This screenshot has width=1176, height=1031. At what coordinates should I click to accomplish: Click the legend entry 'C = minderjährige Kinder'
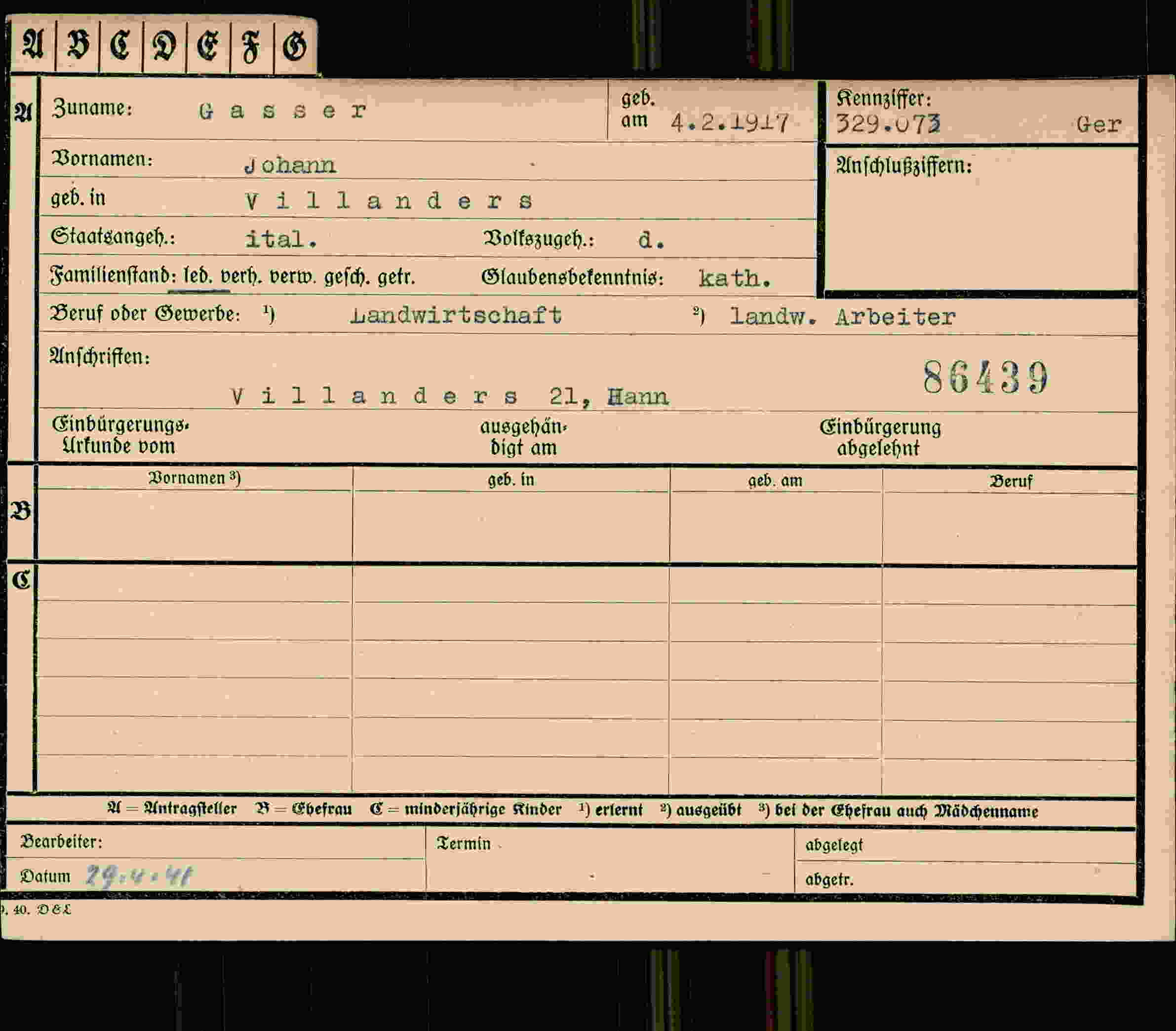click(x=466, y=809)
